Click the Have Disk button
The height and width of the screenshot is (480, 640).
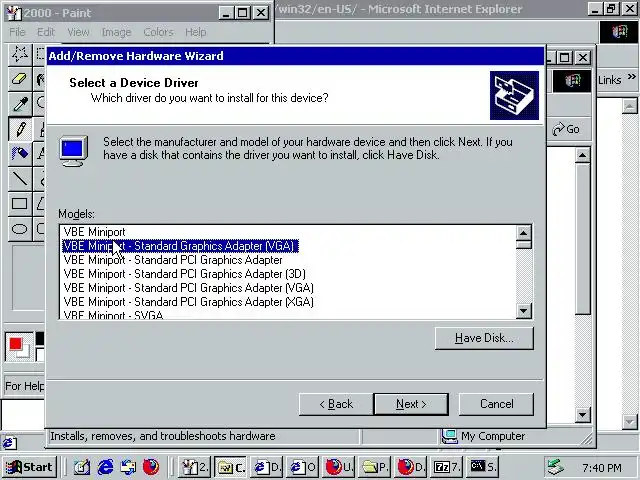click(x=484, y=338)
